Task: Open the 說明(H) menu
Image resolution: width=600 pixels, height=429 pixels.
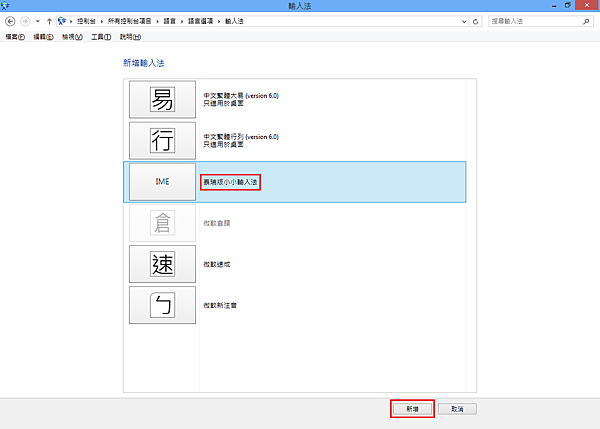Action: 130,37
